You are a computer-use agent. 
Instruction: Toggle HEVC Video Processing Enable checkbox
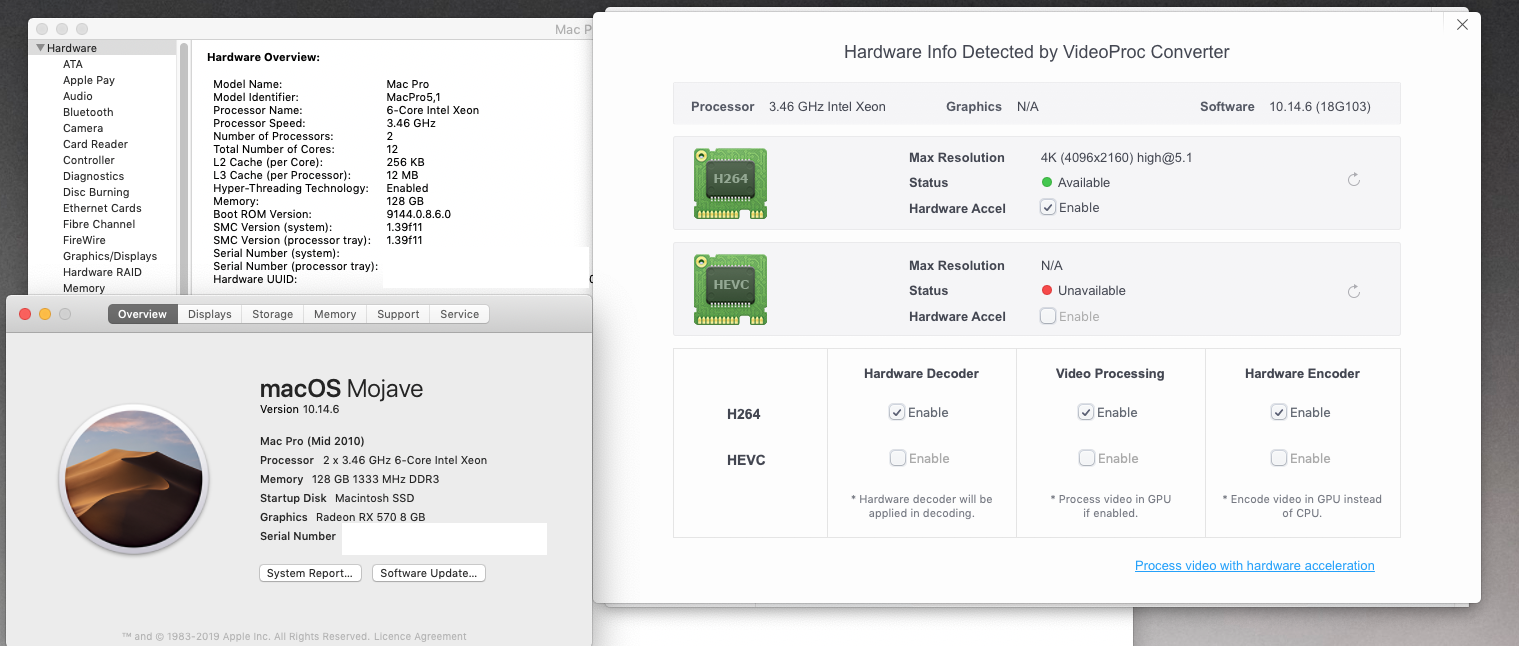pyautogui.click(x=1086, y=458)
